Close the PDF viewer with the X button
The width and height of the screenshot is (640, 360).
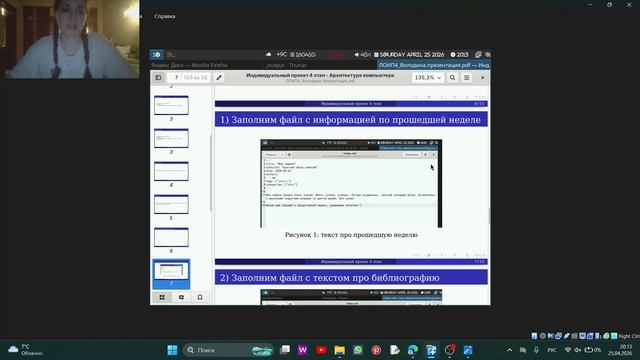(482, 78)
